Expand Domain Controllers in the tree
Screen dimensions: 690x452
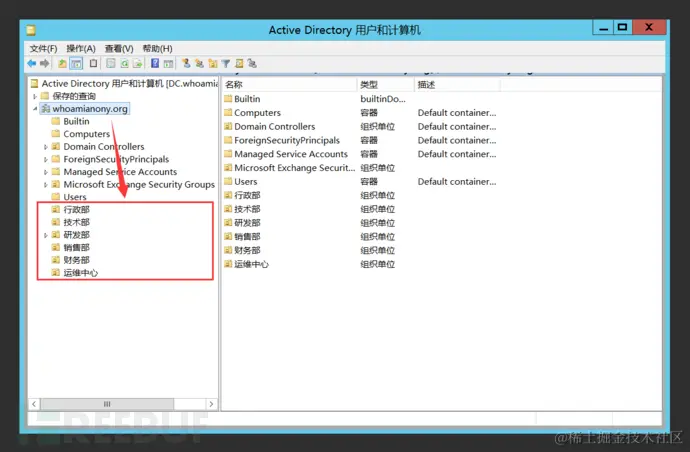[45, 147]
